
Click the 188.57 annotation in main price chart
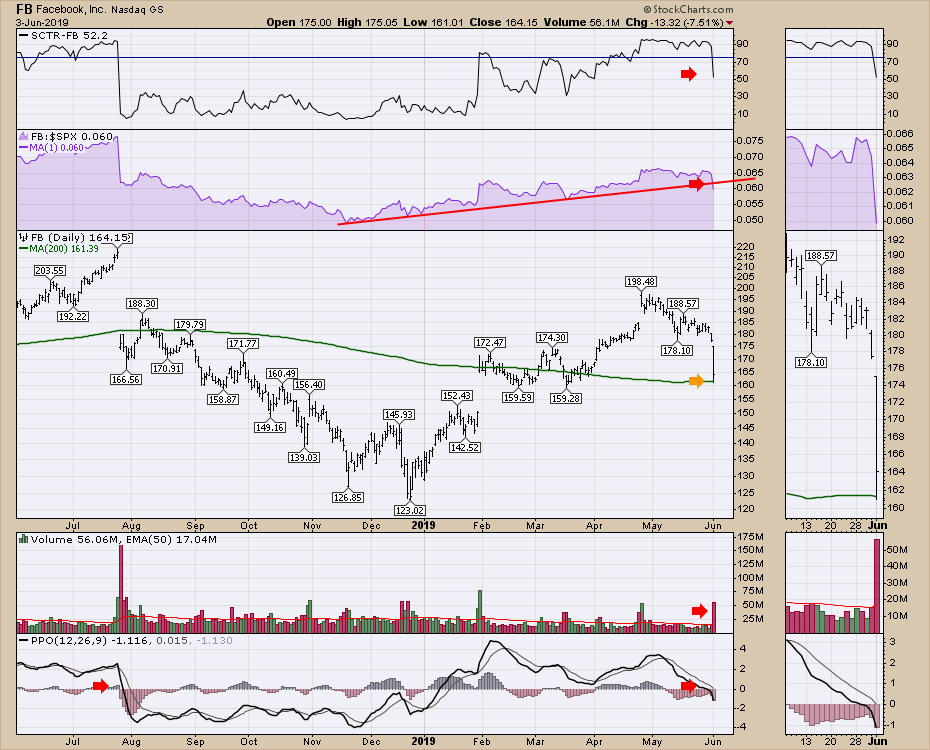tap(683, 304)
